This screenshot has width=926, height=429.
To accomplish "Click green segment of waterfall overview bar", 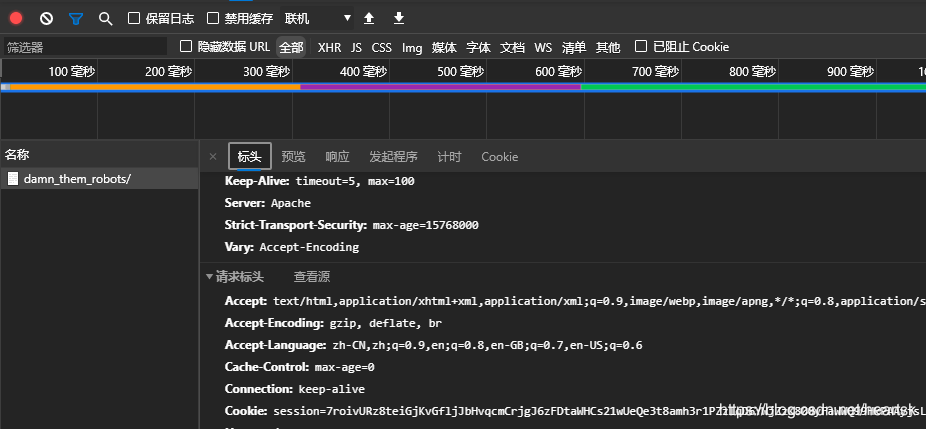I will point(754,87).
